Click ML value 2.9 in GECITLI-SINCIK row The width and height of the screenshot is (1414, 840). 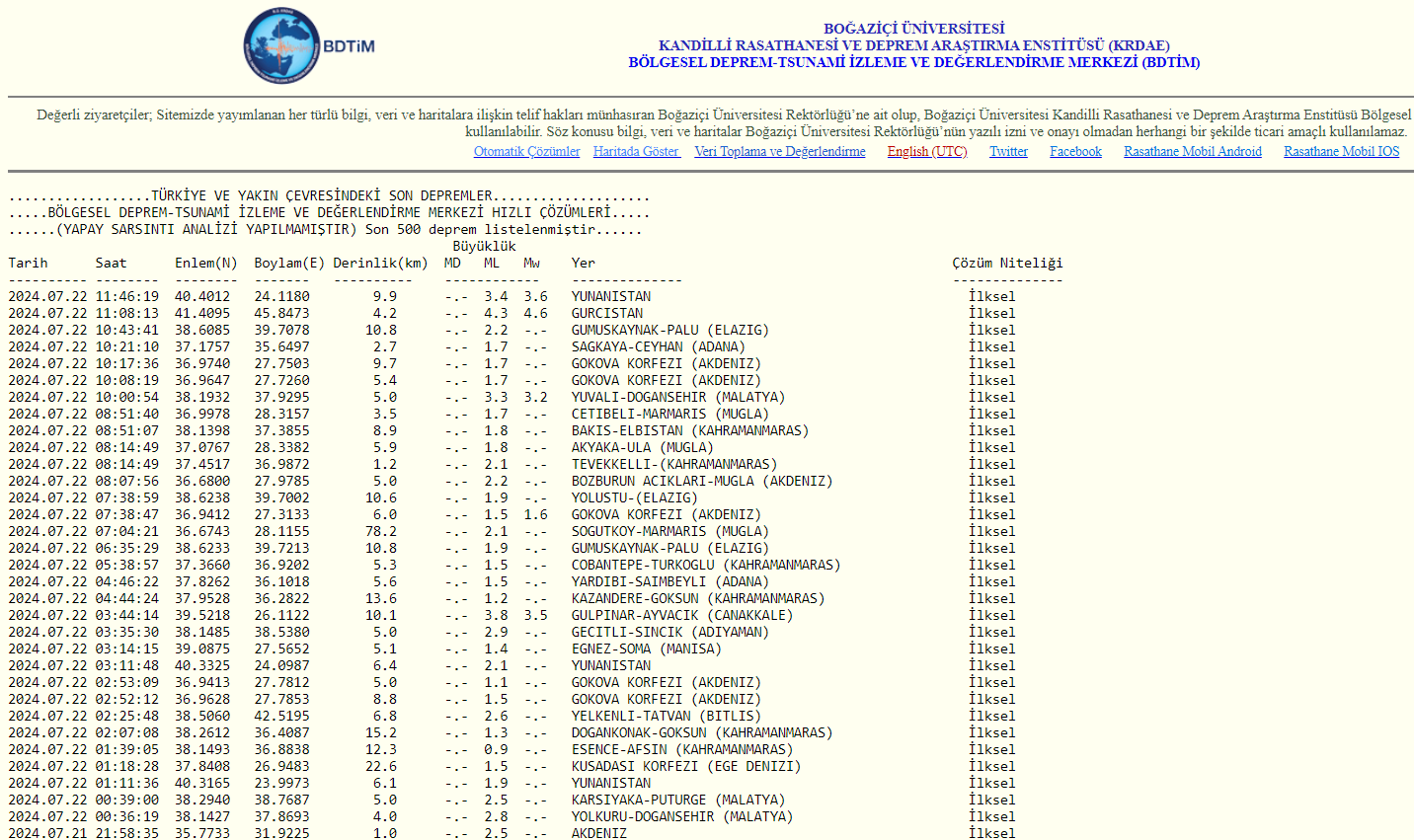[496, 632]
